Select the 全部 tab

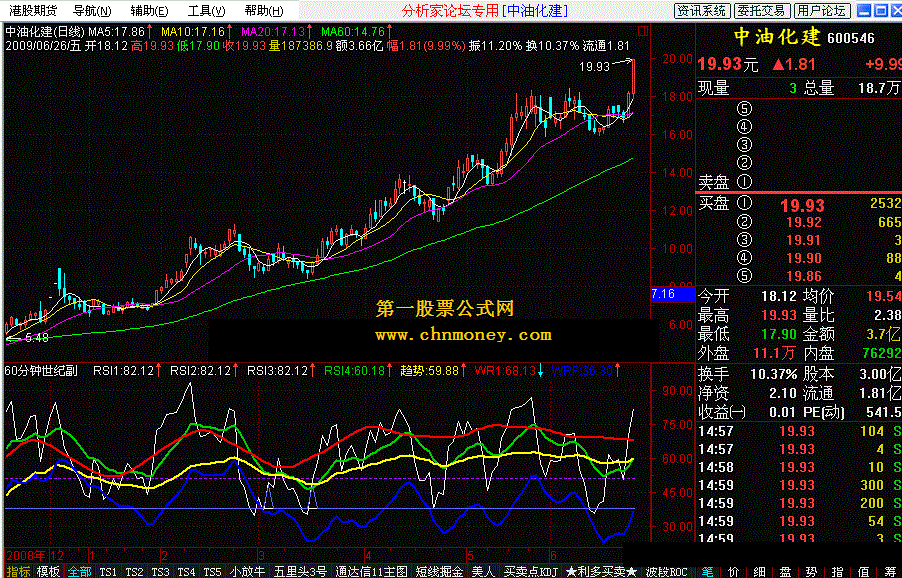coord(79,571)
